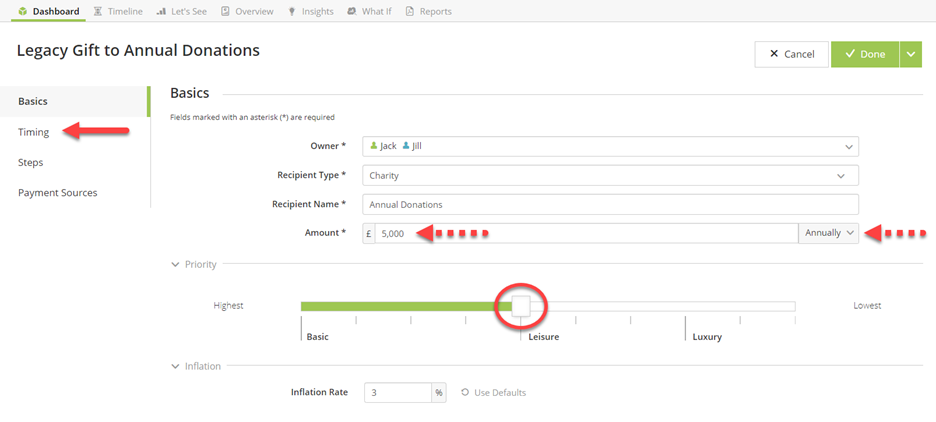Screen dimensions: 936x422
Task: Click the Jack owner tag
Action: coord(383,146)
